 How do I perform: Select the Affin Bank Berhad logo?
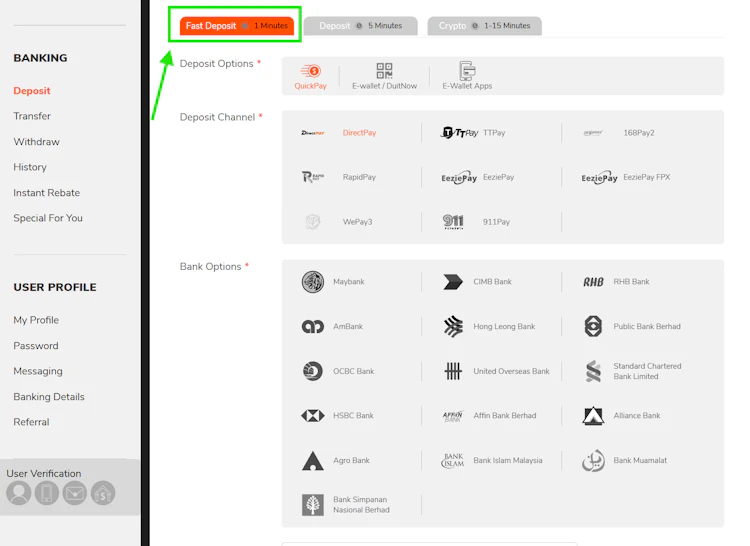click(453, 416)
